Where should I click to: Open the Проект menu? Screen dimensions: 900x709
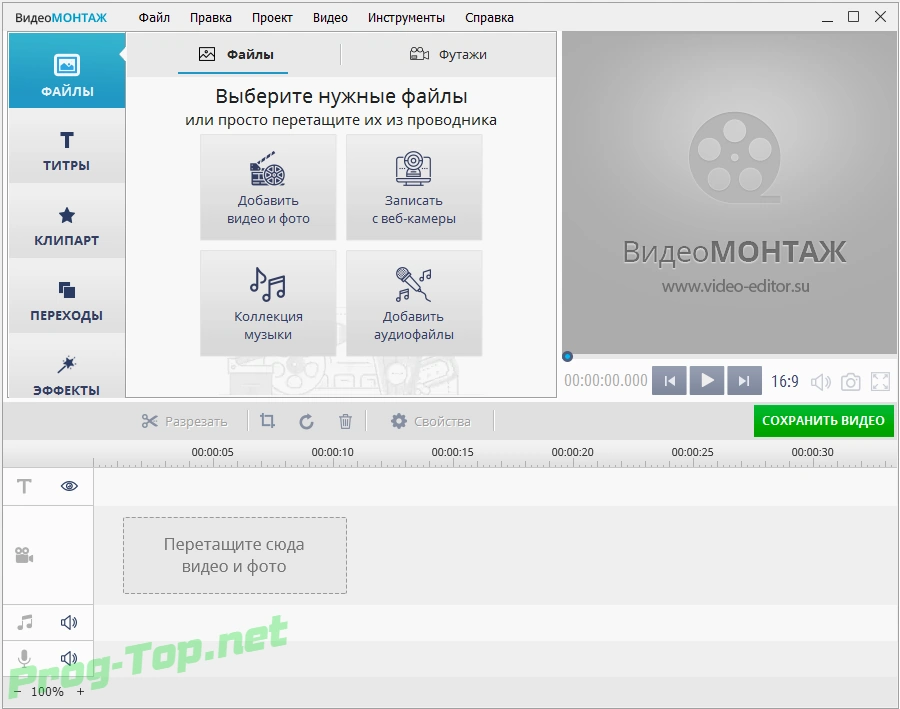[272, 18]
